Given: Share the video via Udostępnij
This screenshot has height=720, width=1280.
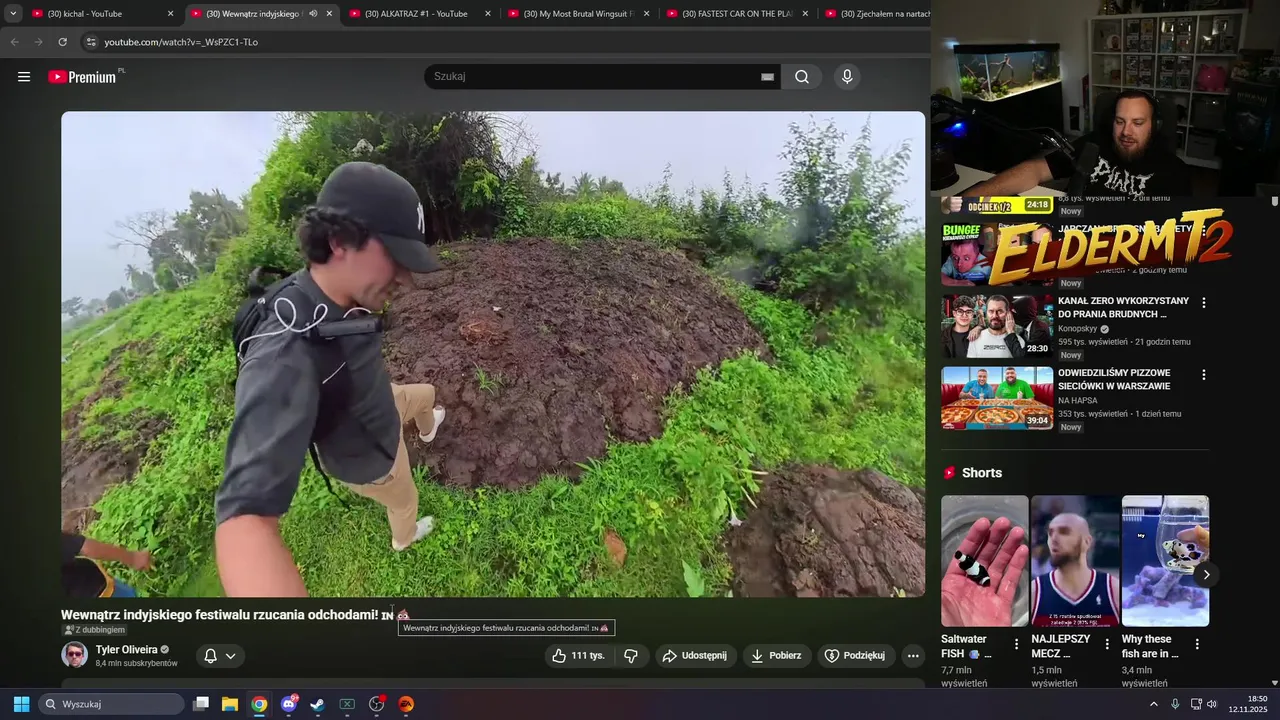Looking at the screenshot, I should pos(695,656).
